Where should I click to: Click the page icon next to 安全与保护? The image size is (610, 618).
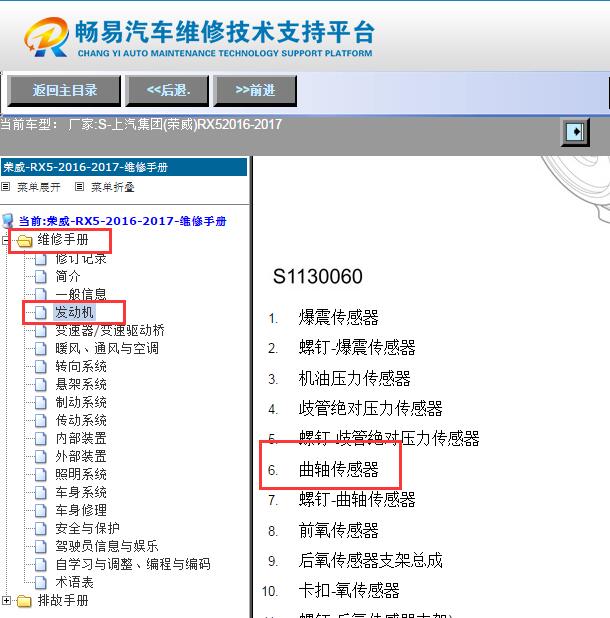tap(40, 529)
